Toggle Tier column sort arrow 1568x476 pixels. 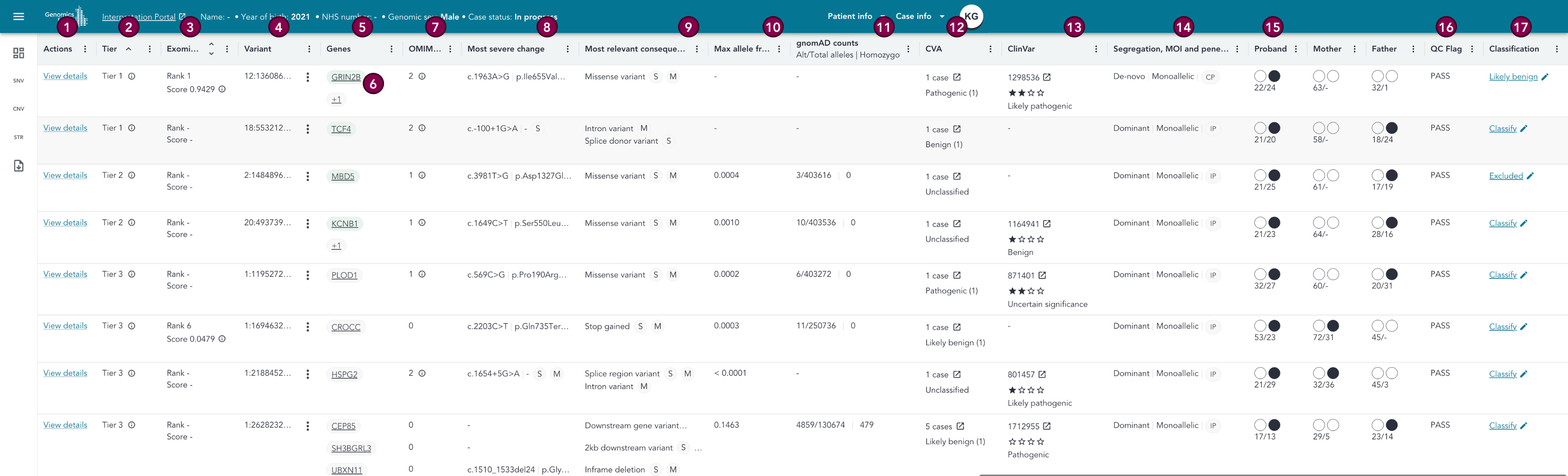coord(128,49)
